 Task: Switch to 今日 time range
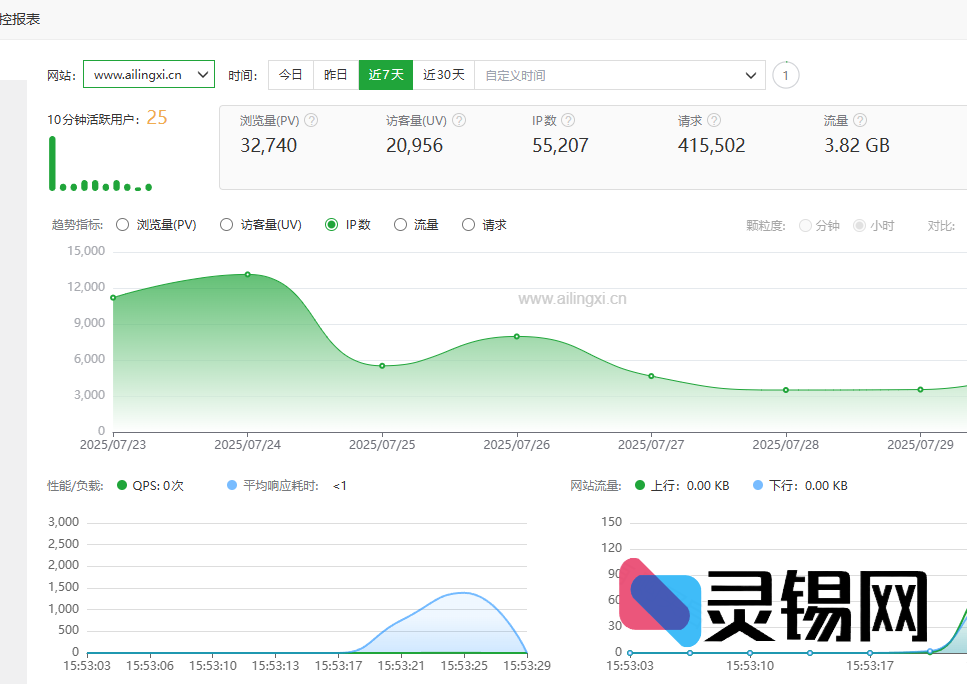(x=290, y=75)
